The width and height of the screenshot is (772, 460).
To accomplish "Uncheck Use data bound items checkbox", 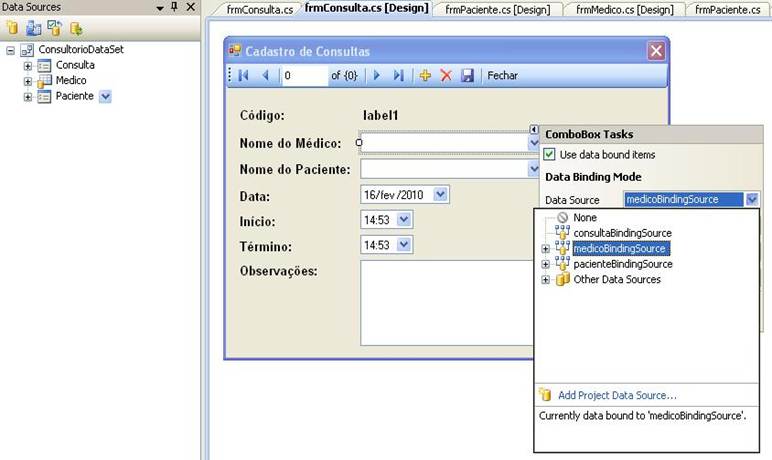I will (x=549, y=154).
